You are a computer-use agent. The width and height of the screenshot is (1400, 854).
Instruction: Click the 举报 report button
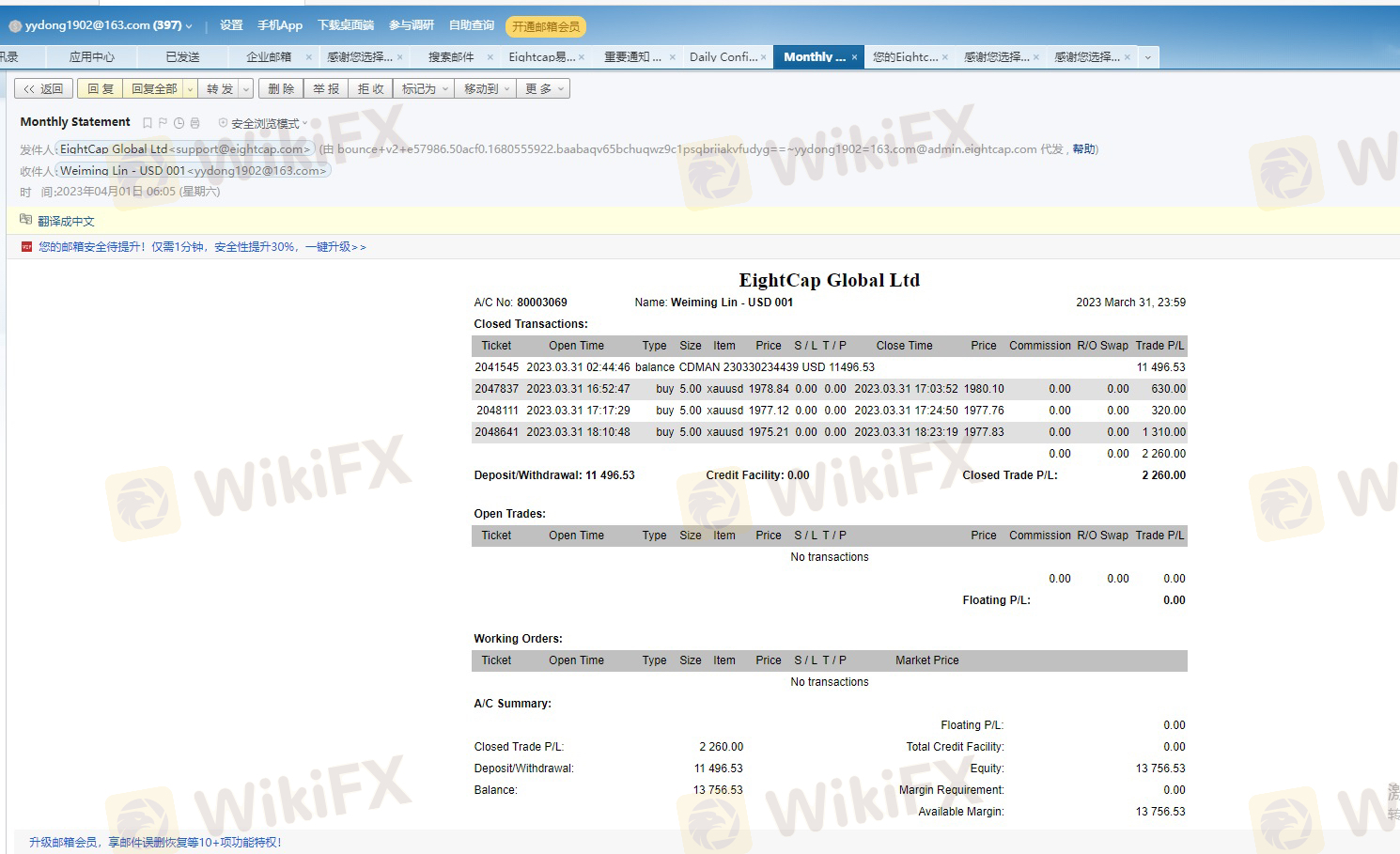pyautogui.click(x=326, y=89)
